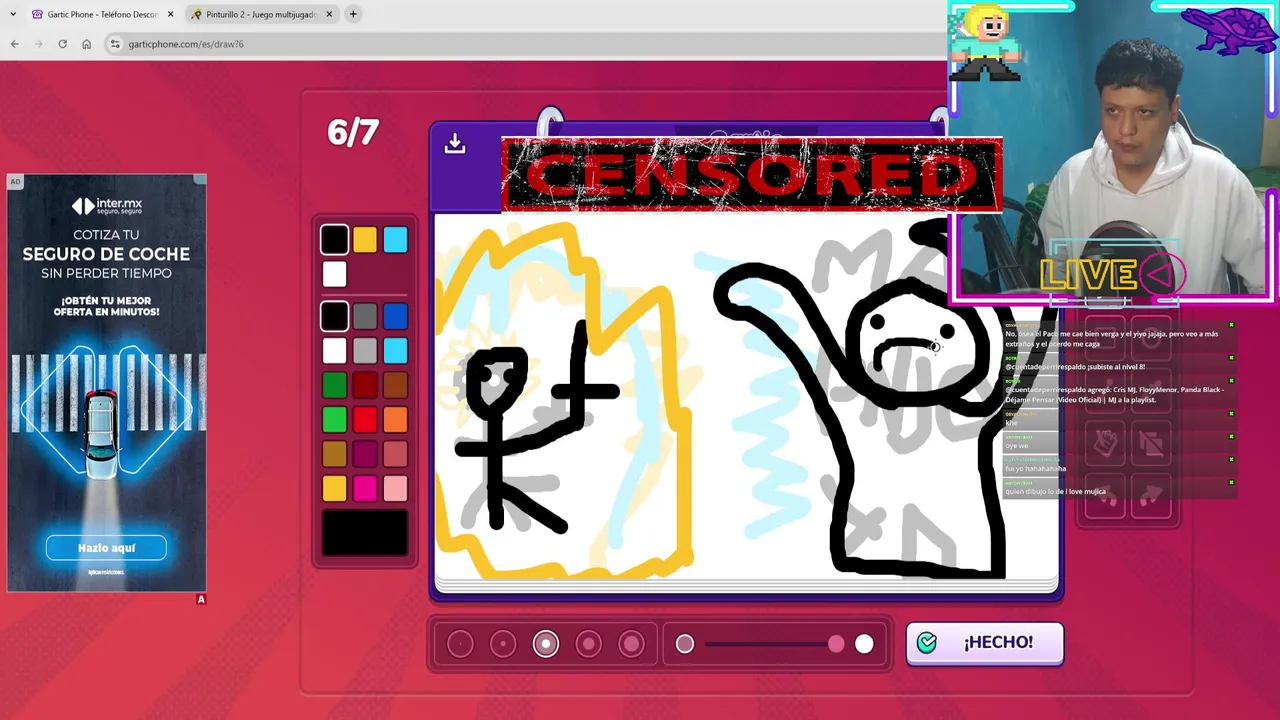This screenshot has height=720, width=1280.
Task: Download the drawing with the download icon
Action: [455, 143]
